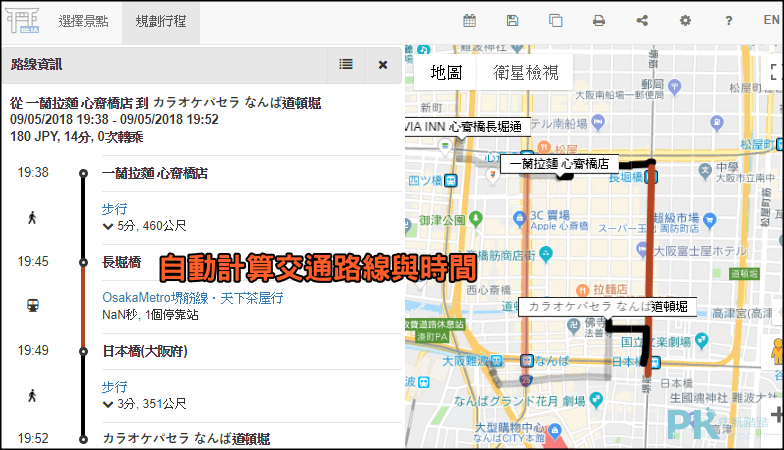Click the 御津公園 park marker
This screenshot has width=784, height=450.
tap(476, 218)
